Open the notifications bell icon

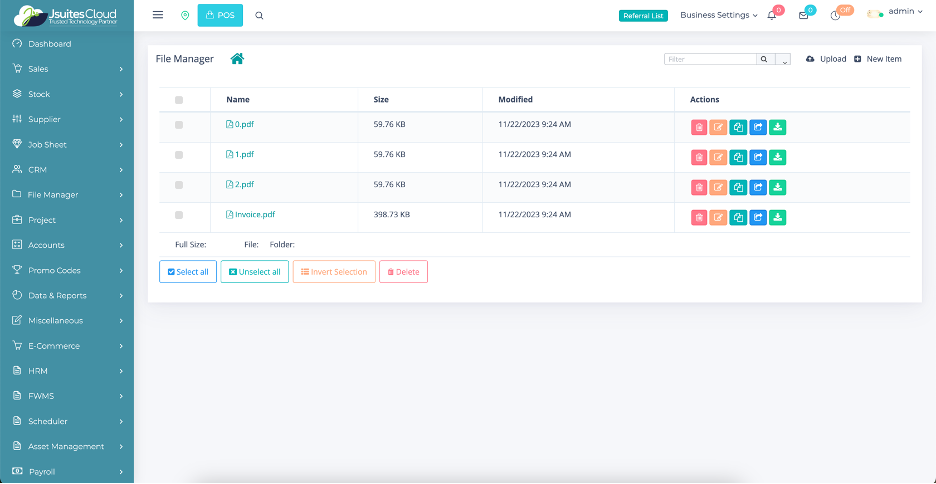[771, 16]
